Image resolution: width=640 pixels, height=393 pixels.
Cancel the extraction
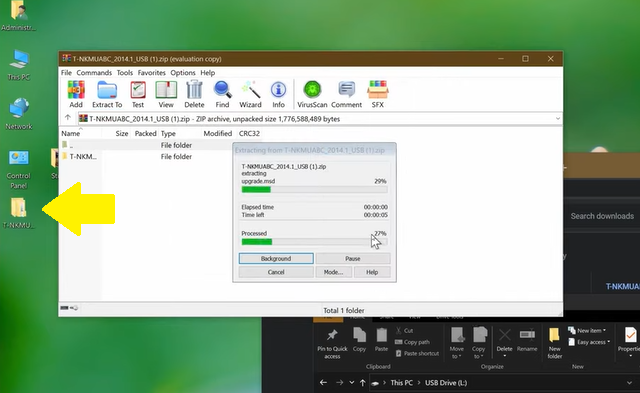(276, 272)
